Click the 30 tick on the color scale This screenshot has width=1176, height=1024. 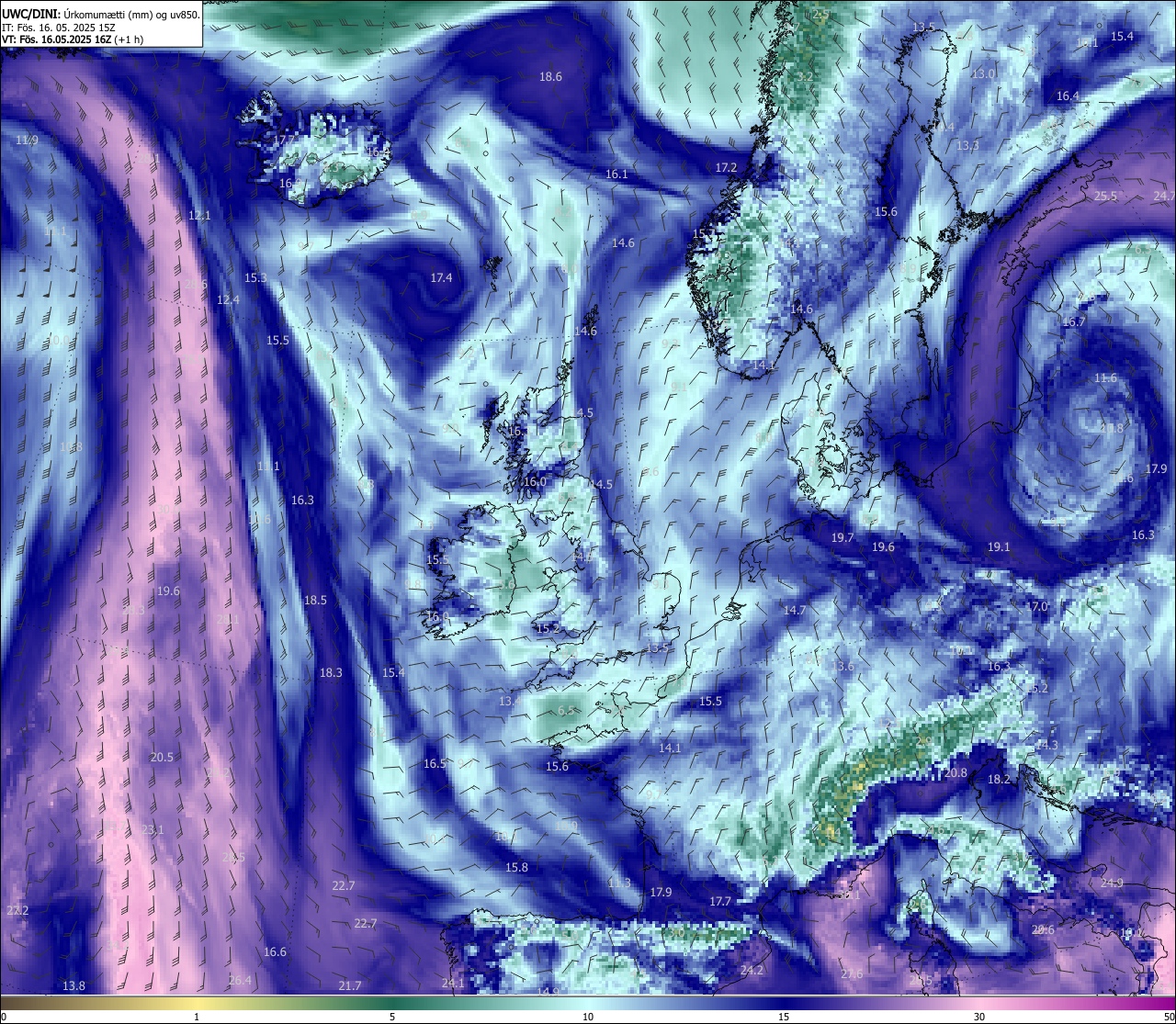click(979, 1017)
